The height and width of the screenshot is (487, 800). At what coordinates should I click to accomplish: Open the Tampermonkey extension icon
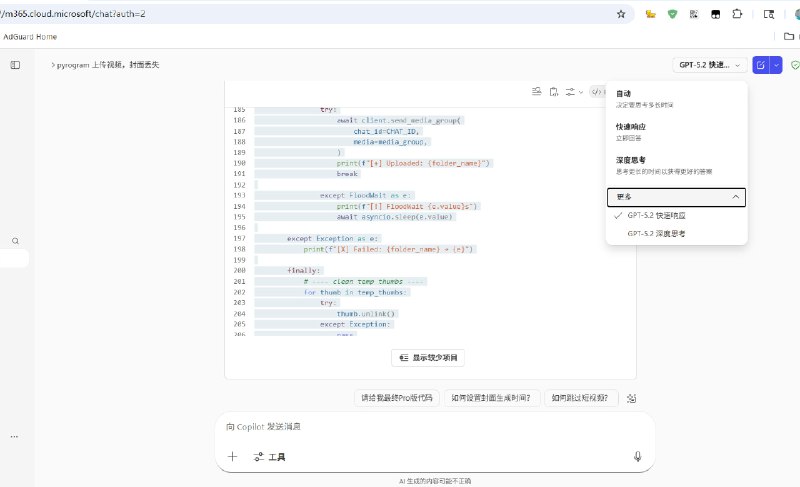pyautogui.click(x=716, y=14)
